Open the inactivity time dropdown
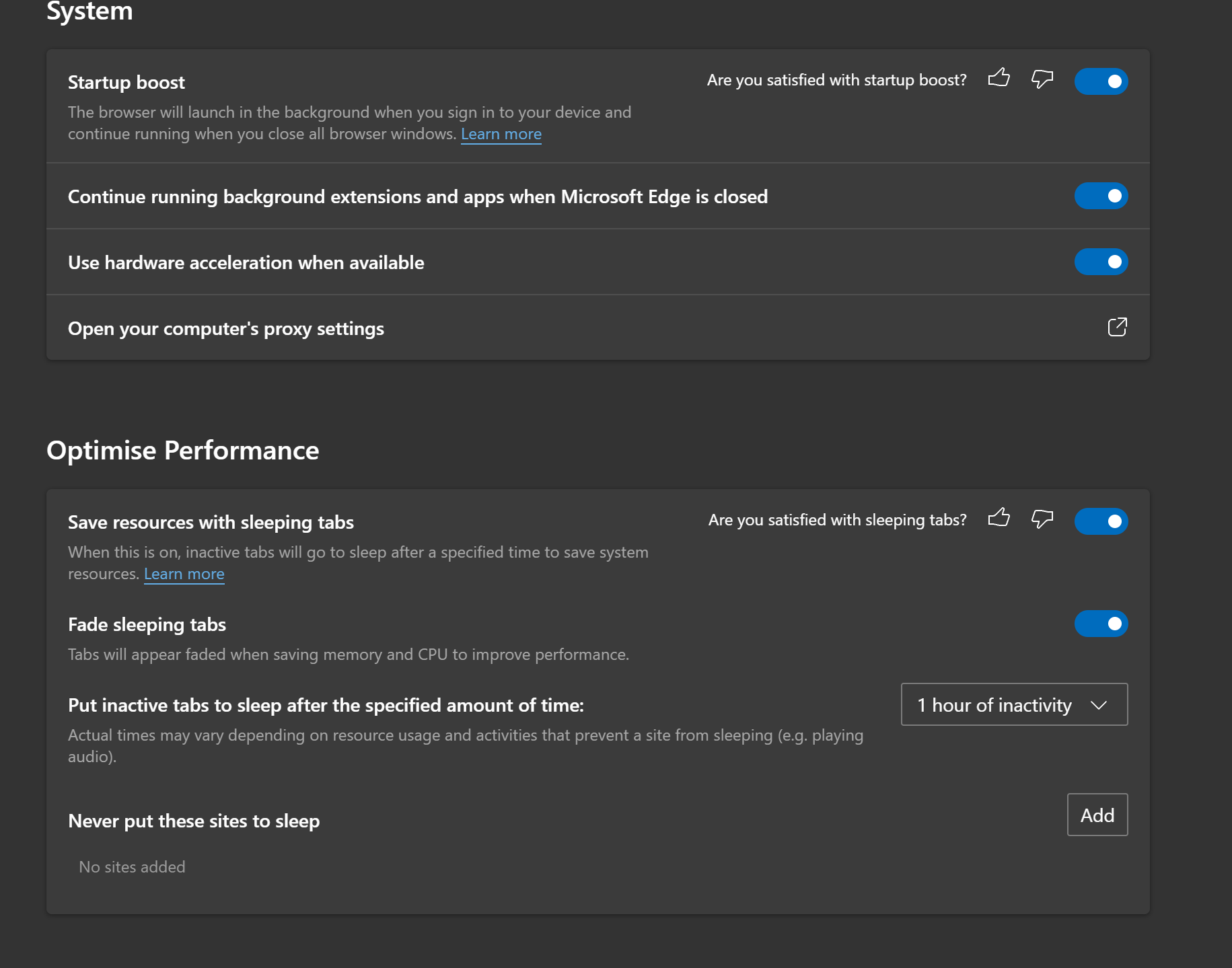The height and width of the screenshot is (968, 1232). [x=1014, y=704]
